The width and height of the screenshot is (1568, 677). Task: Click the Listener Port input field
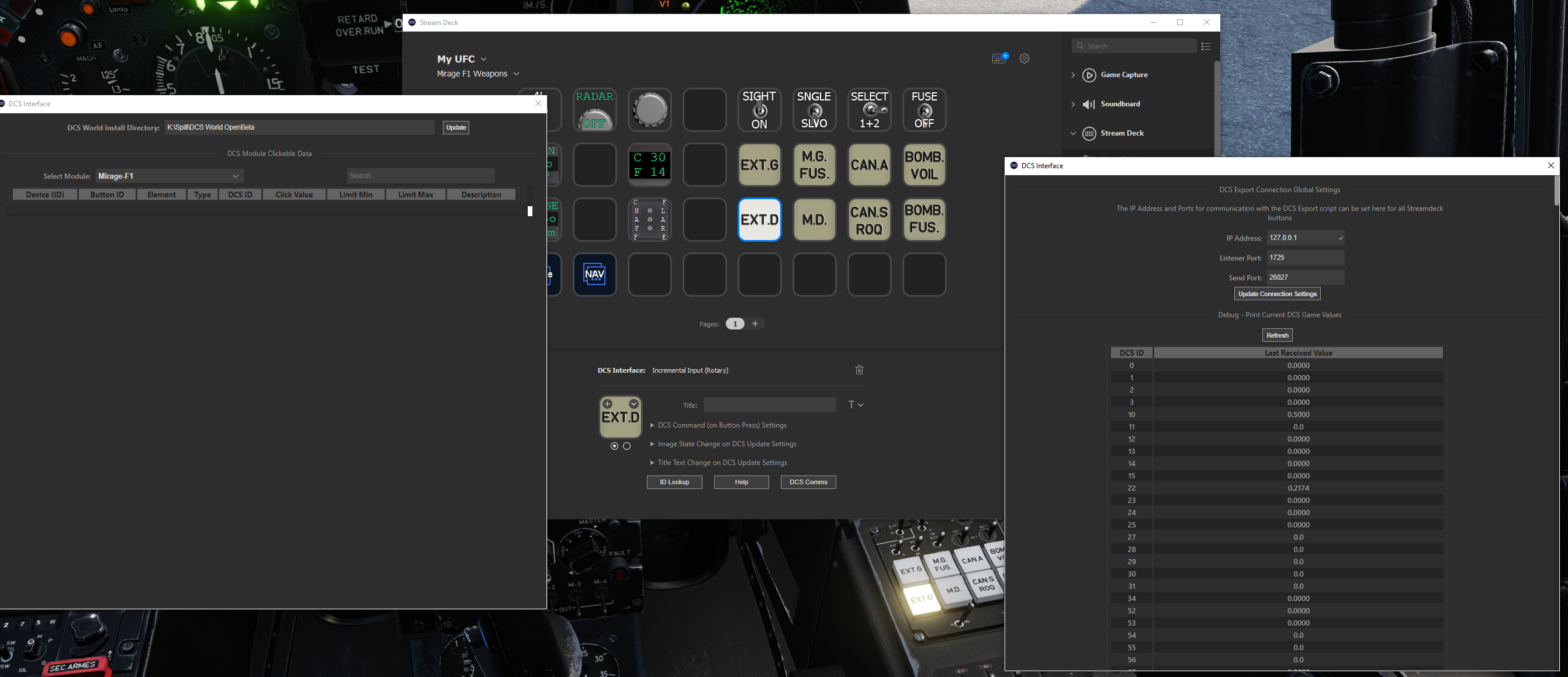(x=1305, y=257)
